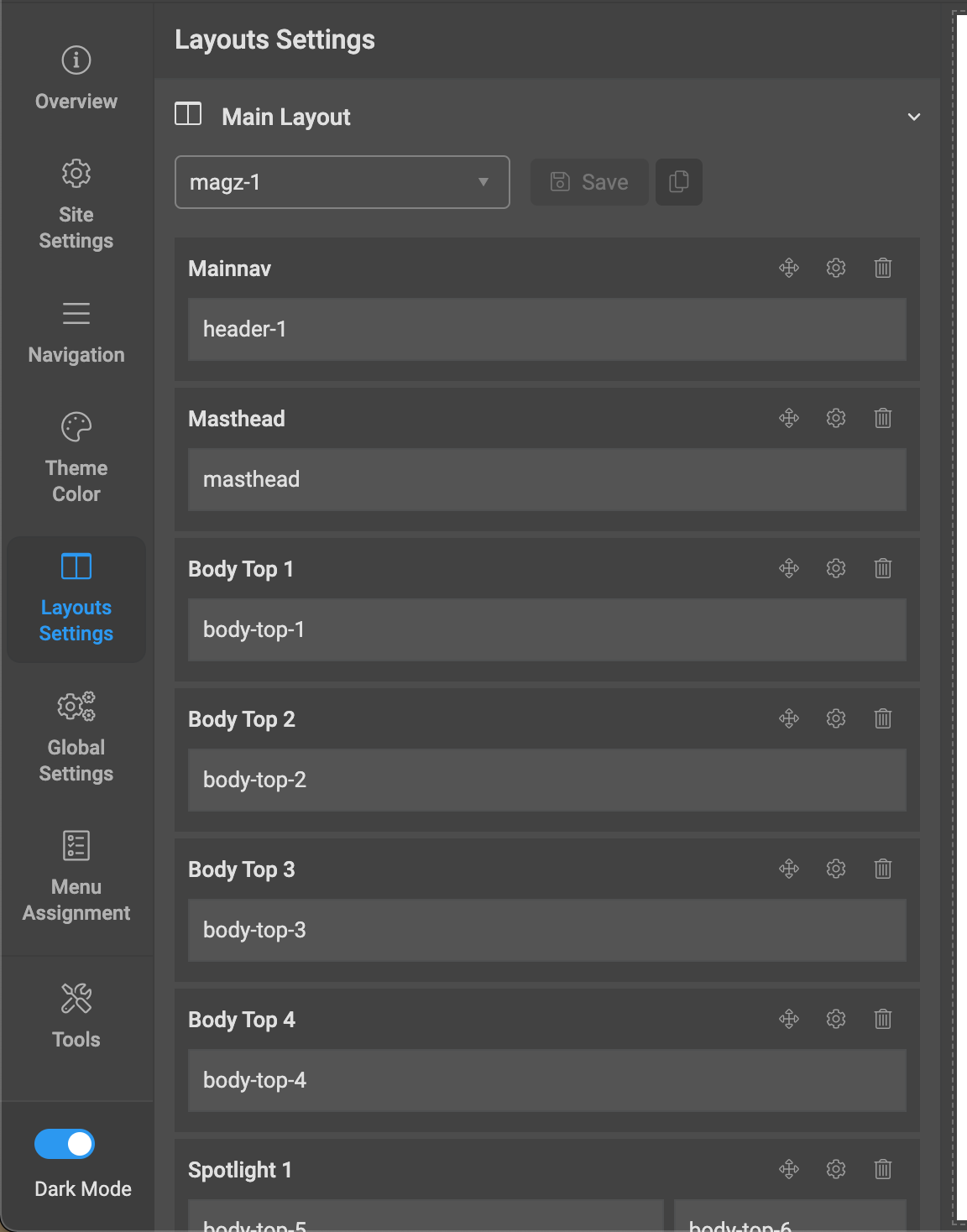Select the header-1 module position block
The height and width of the screenshot is (1232, 967).
(x=546, y=330)
